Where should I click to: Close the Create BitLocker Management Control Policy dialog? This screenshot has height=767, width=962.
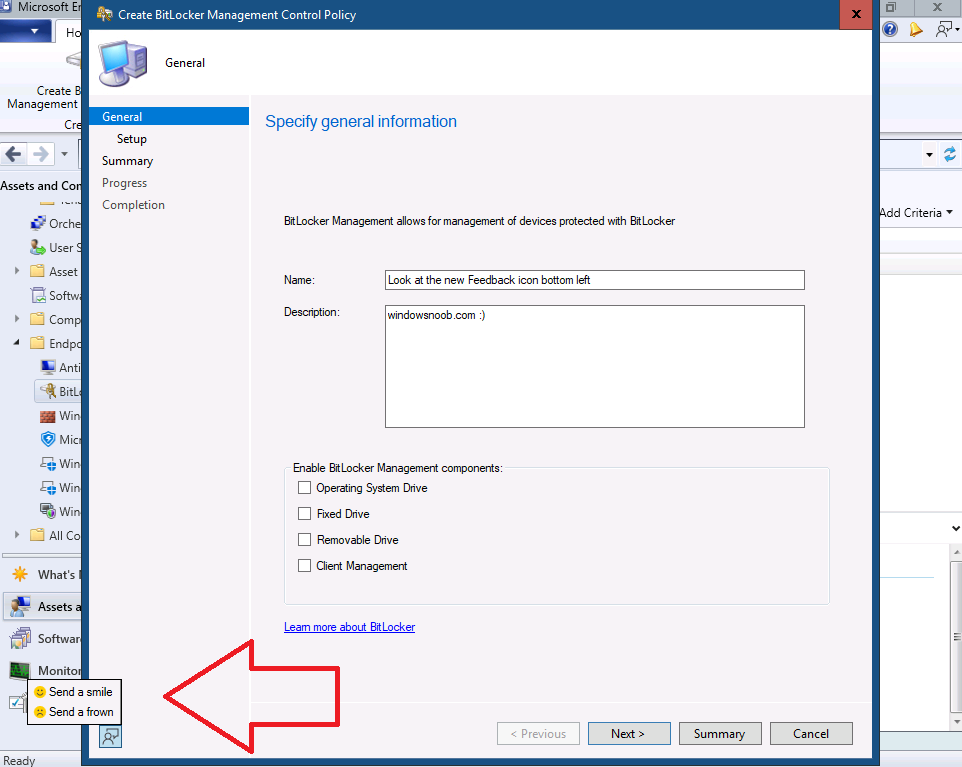pos(856,14)
